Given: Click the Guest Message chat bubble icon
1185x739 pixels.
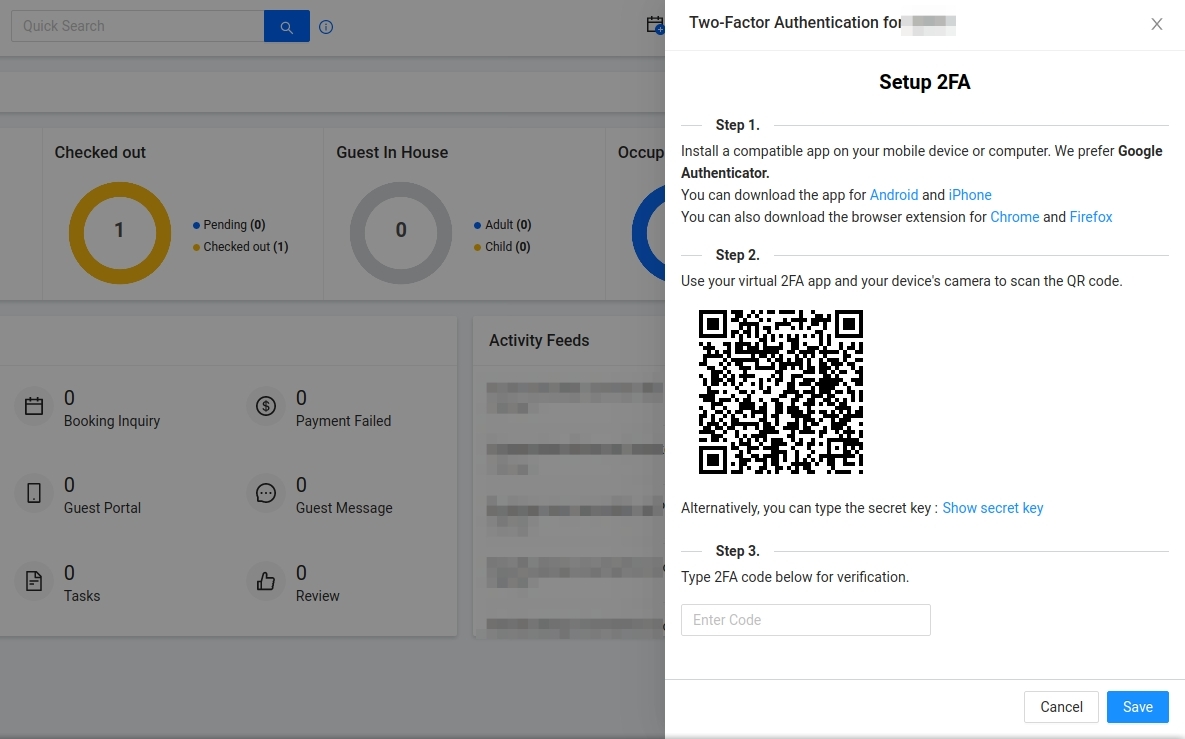Looking at the screenshot, I should click(266, 493).
